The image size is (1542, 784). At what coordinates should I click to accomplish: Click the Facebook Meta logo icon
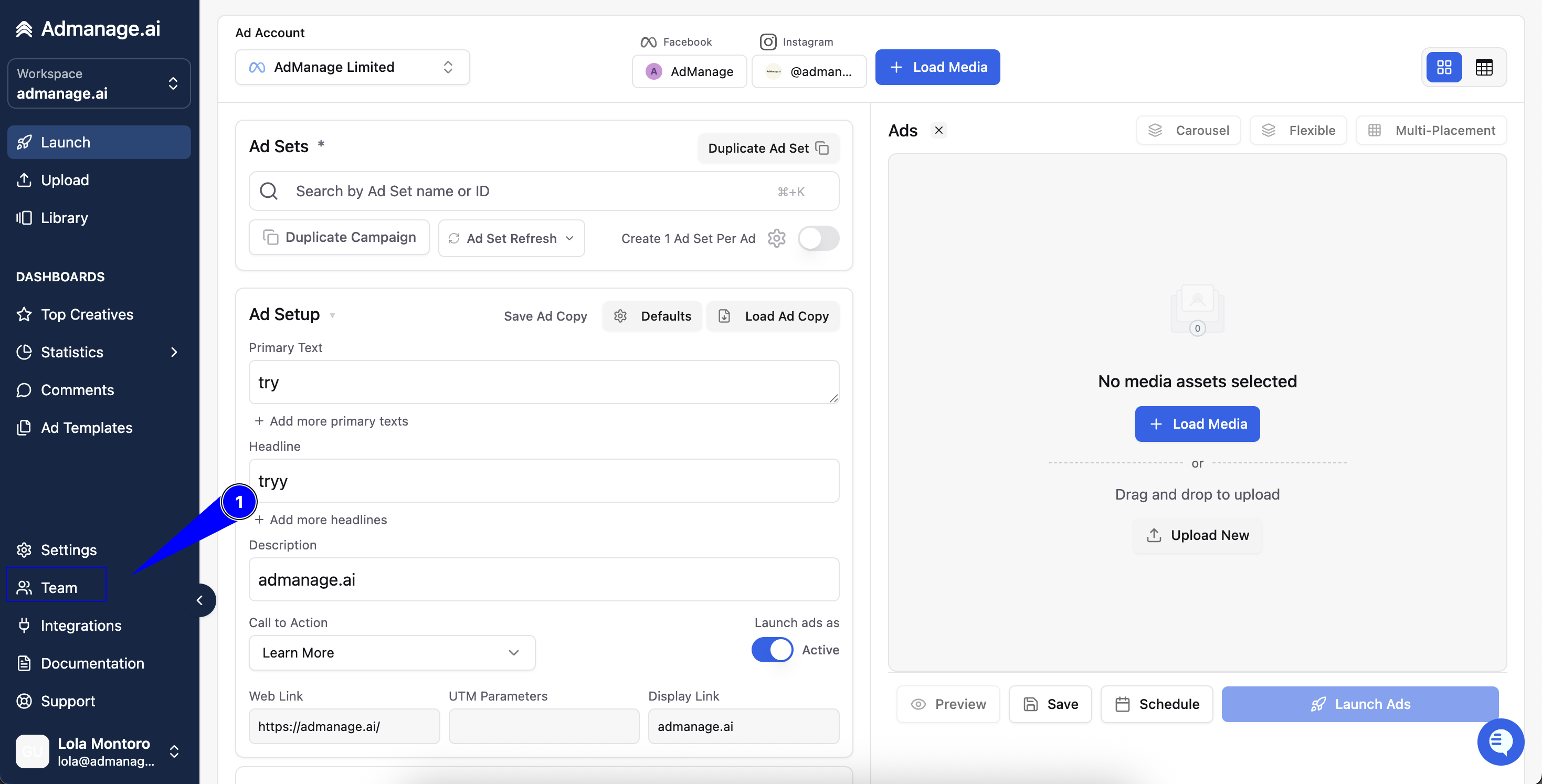click(x=648, y=42)
